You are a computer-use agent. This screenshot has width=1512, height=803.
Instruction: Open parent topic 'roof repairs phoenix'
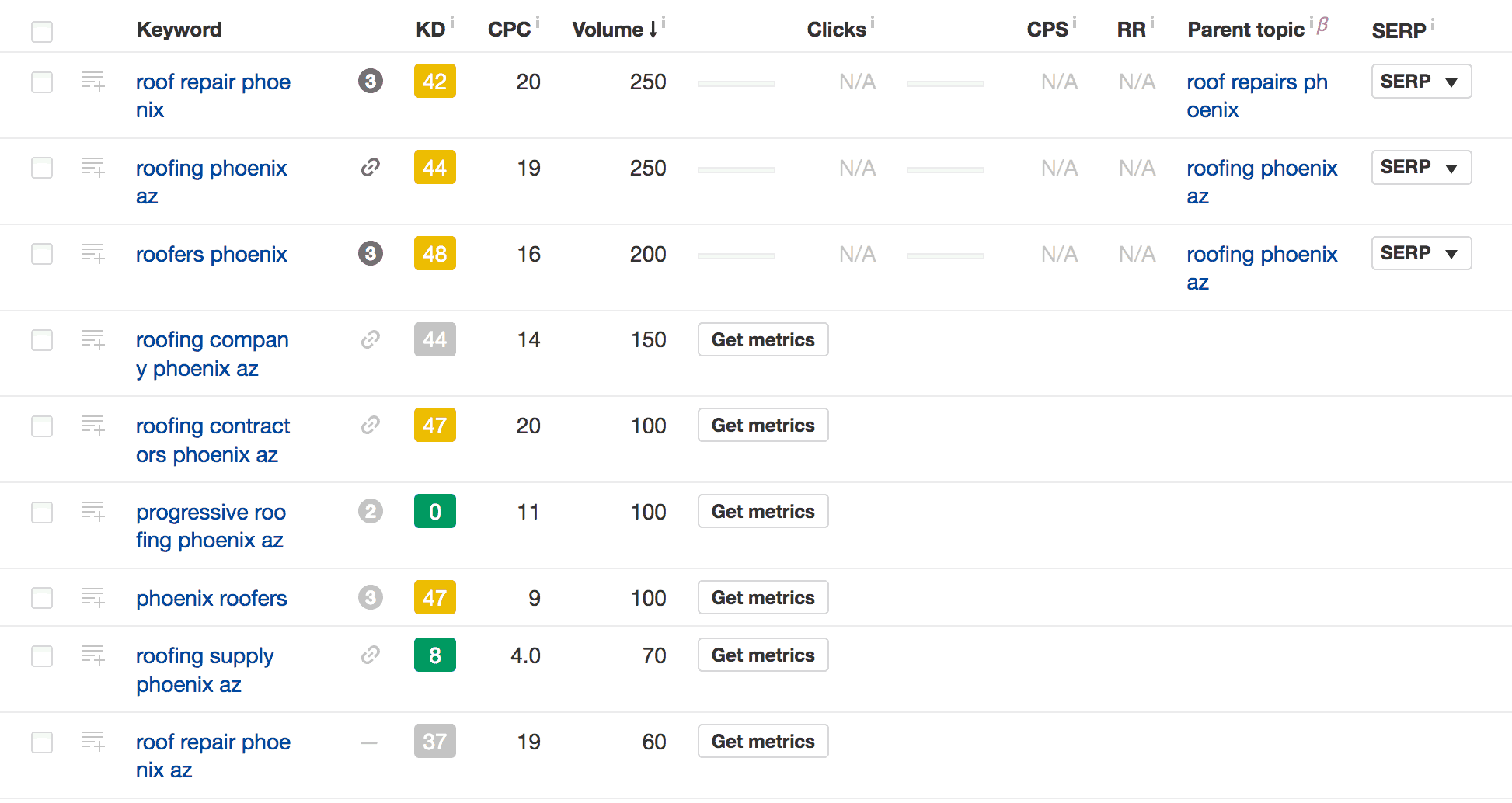(1256, 96)
